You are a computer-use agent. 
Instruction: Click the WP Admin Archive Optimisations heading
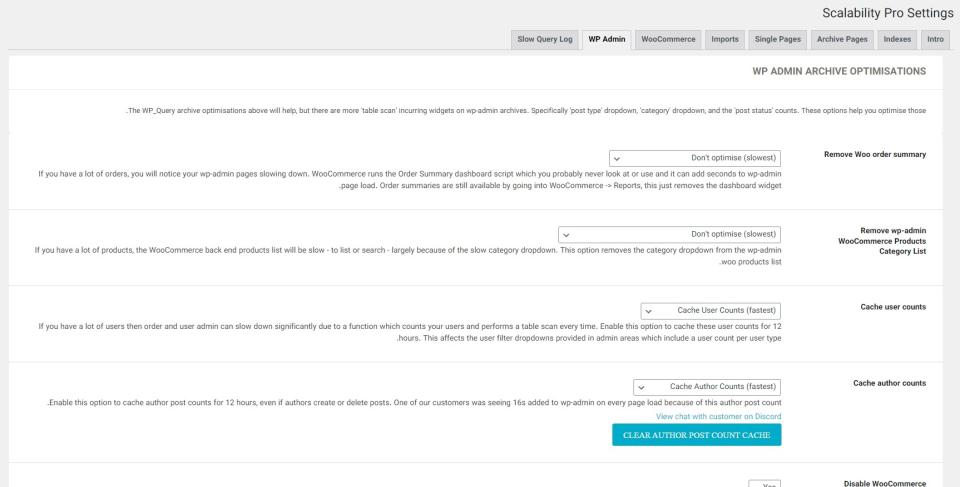coord(838,72)
